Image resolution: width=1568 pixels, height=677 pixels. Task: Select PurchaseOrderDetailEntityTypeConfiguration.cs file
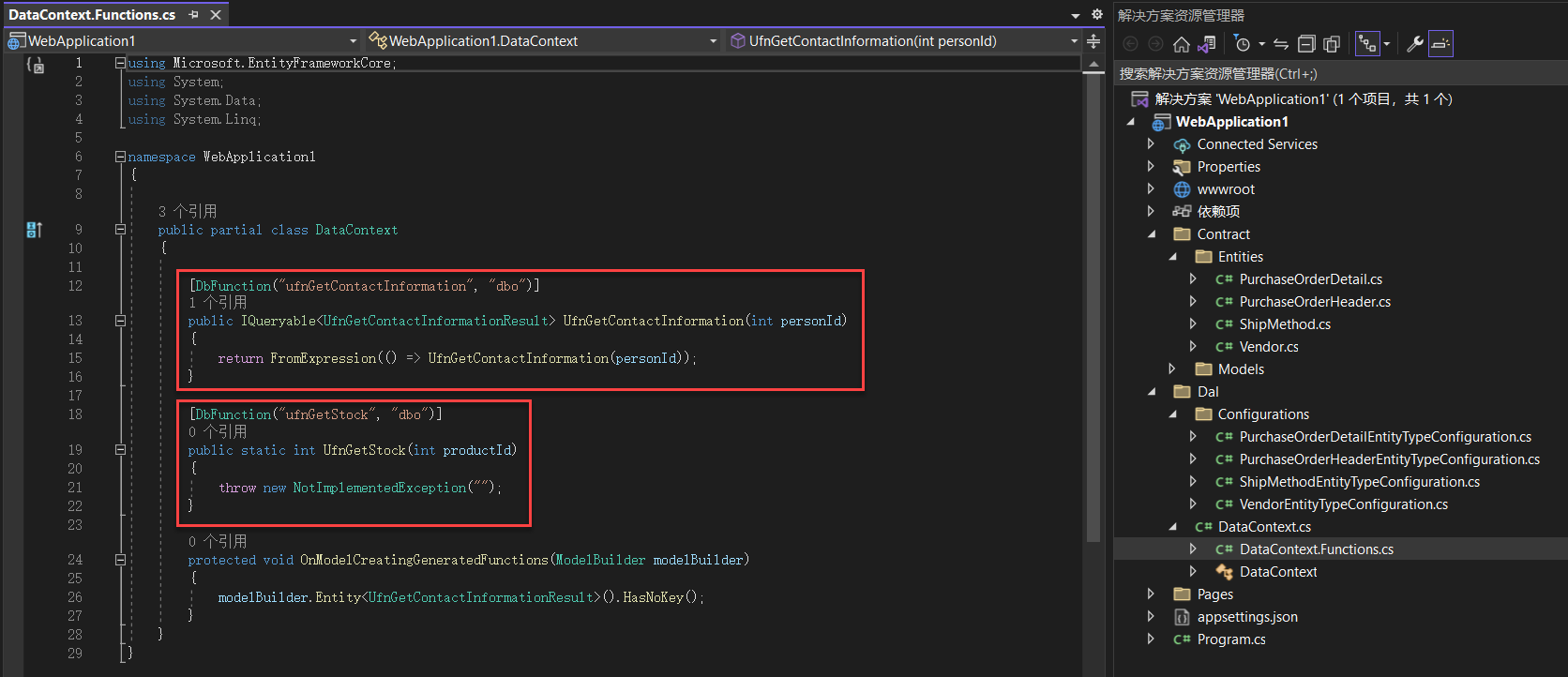pyautogui.click(x=1385, y=437)
